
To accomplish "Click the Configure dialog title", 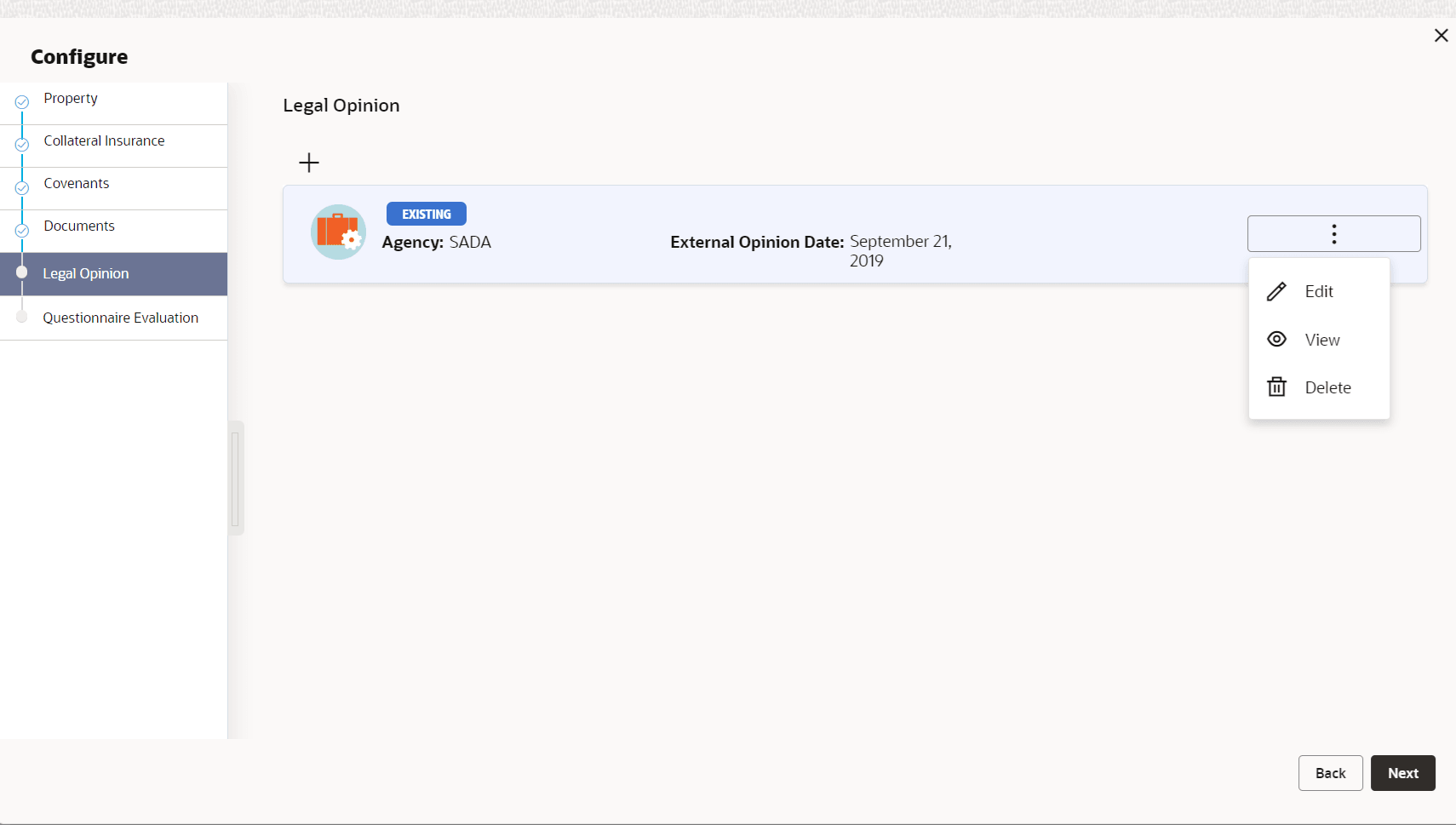I will tap(79, 57).
